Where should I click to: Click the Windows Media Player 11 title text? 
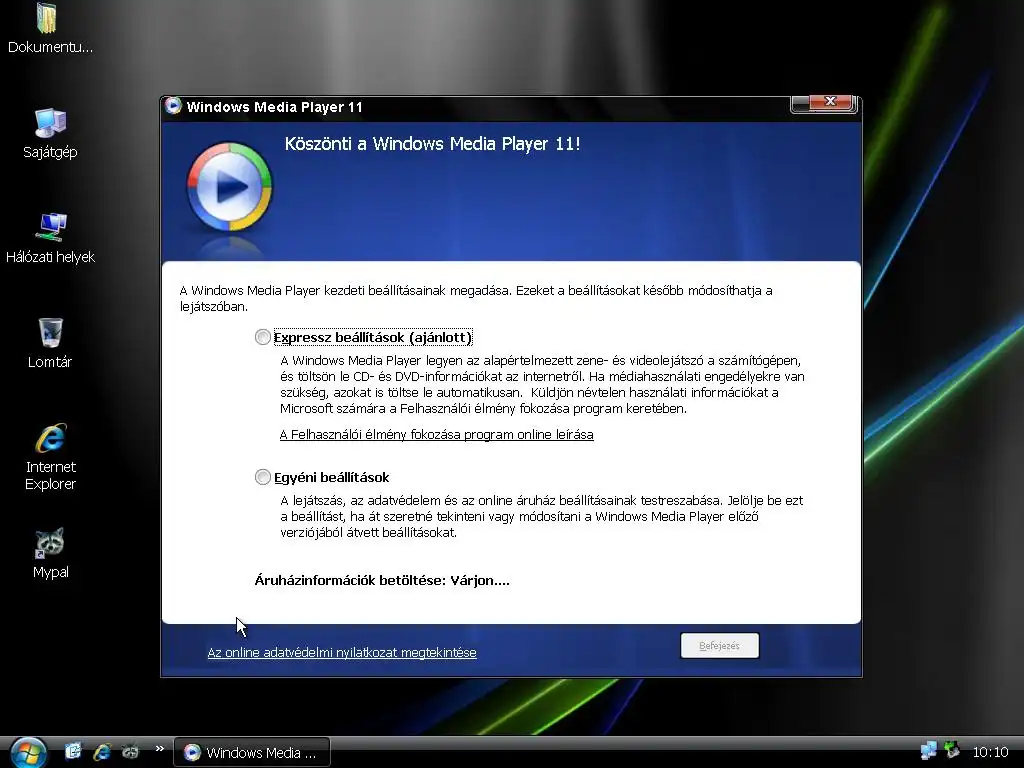pyautogui.click(x=274, y=107)
